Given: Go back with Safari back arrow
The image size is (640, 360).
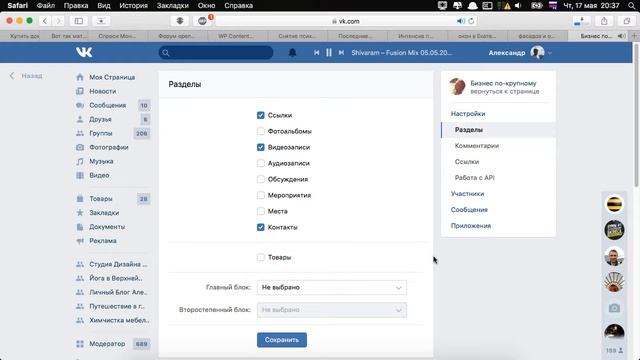Looking at the screenshot, I should point(45,21).
